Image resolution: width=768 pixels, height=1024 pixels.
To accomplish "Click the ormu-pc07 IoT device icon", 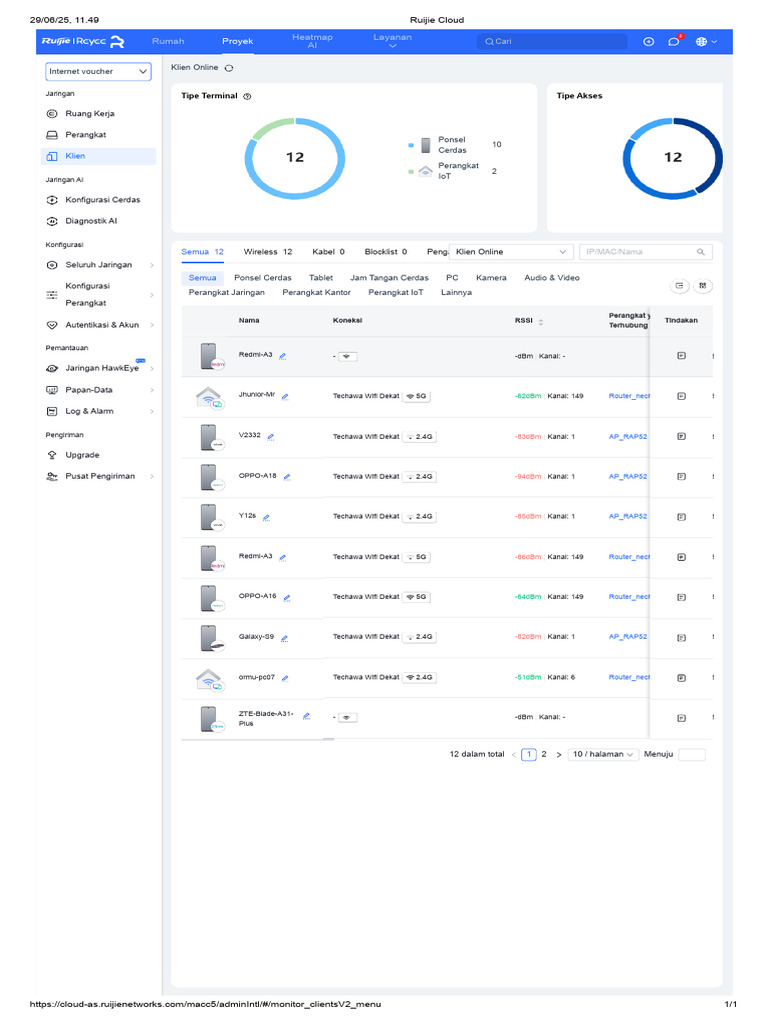I will point(210,679).
